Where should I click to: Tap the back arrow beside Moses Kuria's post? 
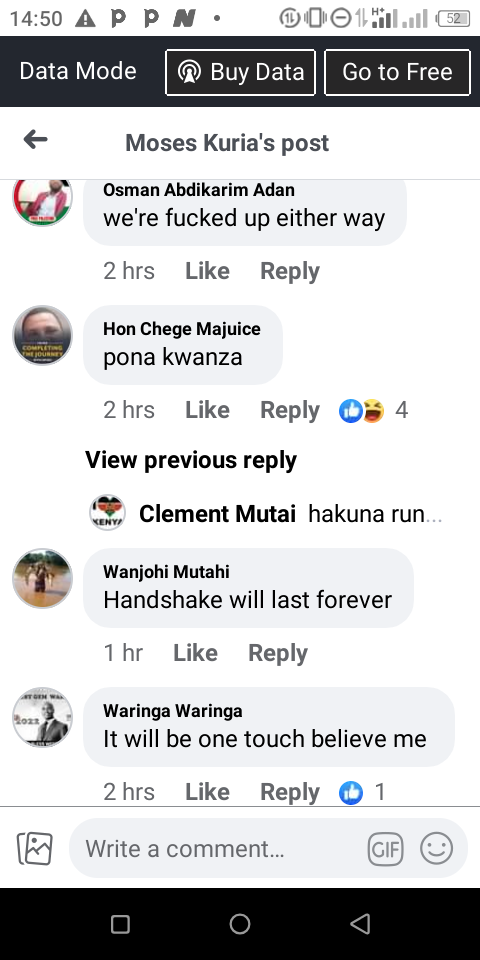(x=36, y=140)
